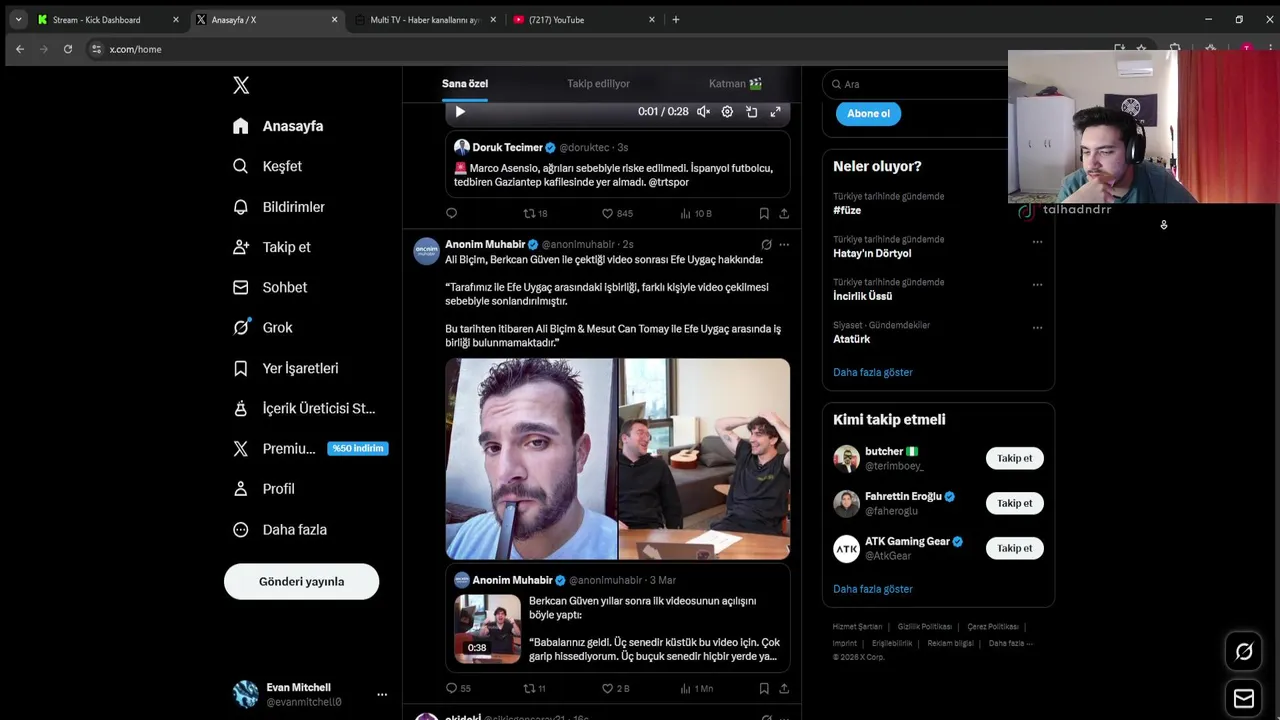Viewport: 1280px width, 720px height.
Task: Play the video at top
Action: pyautogui.click(x=460, y=112)
